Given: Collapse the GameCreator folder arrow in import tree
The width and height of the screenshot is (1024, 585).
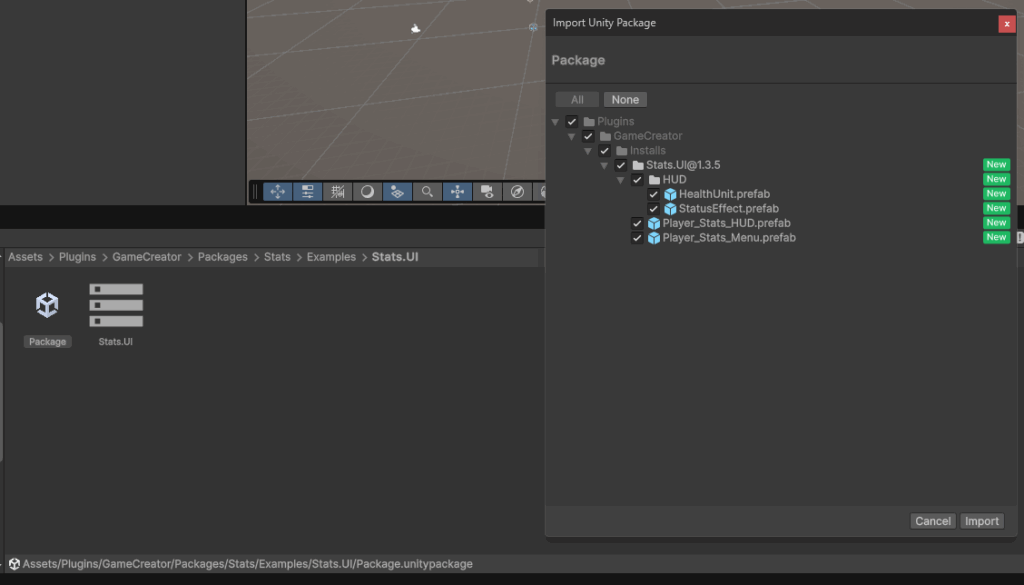Looking at the screenshot, I should (x=571, y=136).
